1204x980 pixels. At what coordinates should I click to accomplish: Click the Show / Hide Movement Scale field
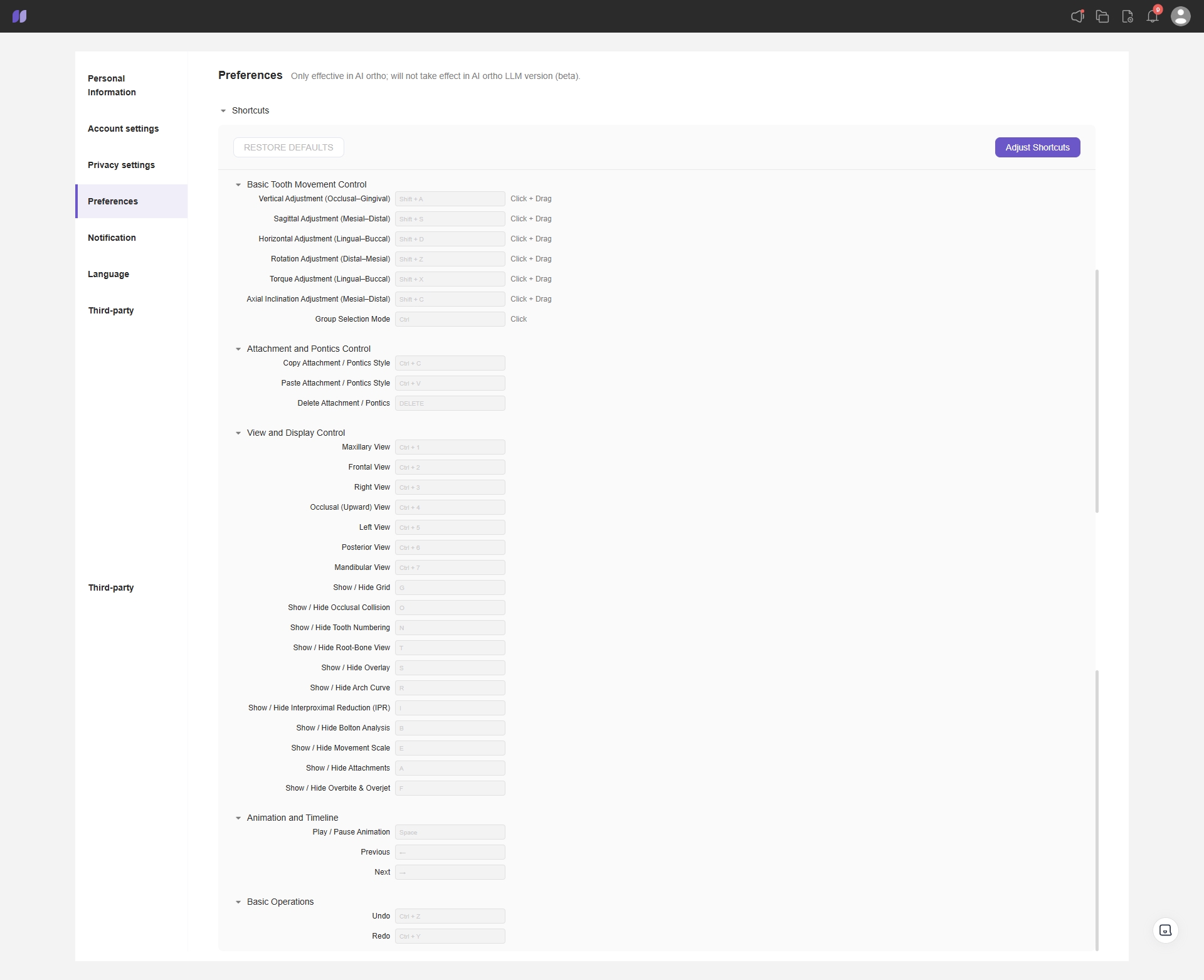pyautogui.click(x=450, y=748)
